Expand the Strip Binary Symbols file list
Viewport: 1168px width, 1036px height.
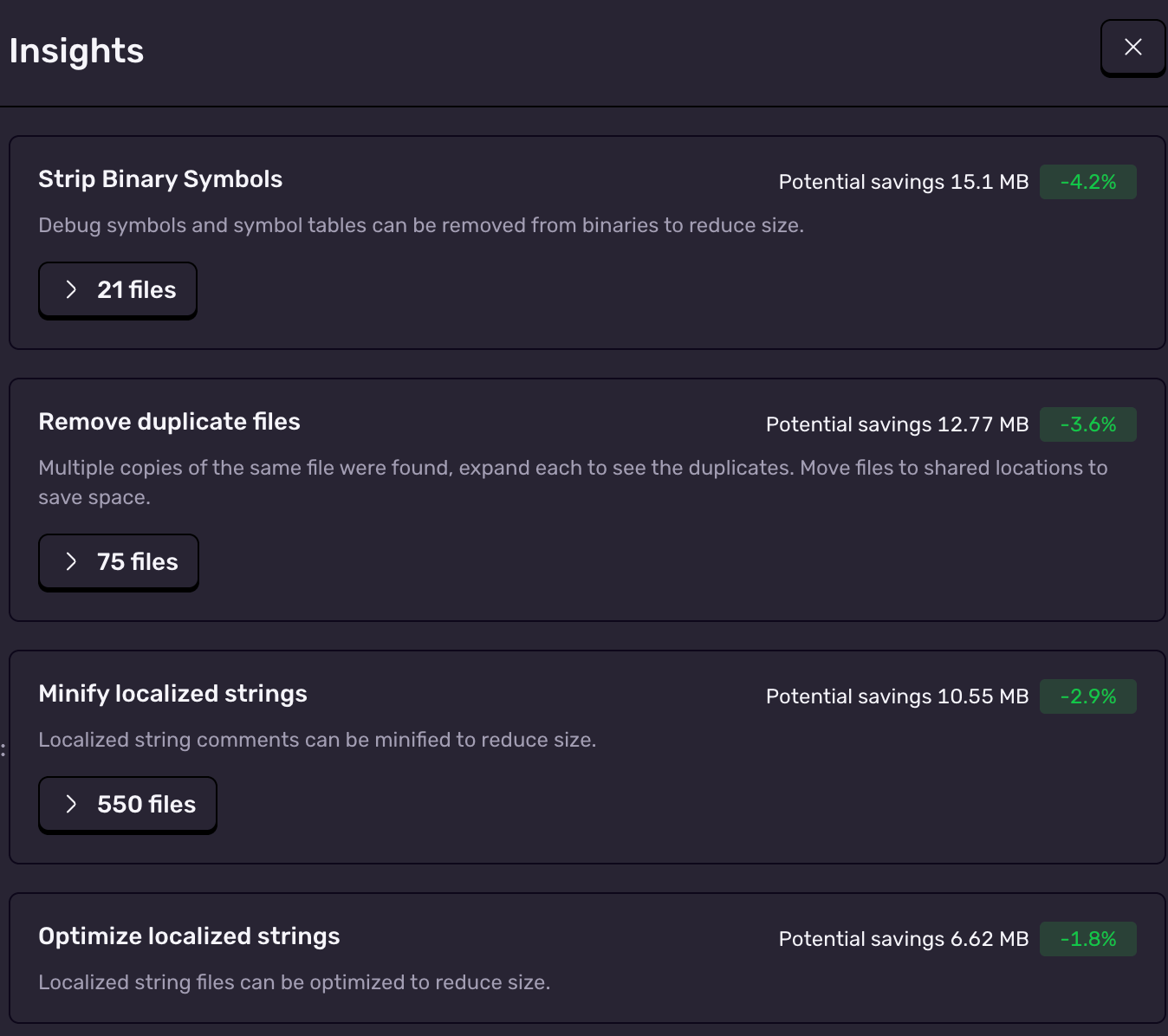[x=117, y=289]
